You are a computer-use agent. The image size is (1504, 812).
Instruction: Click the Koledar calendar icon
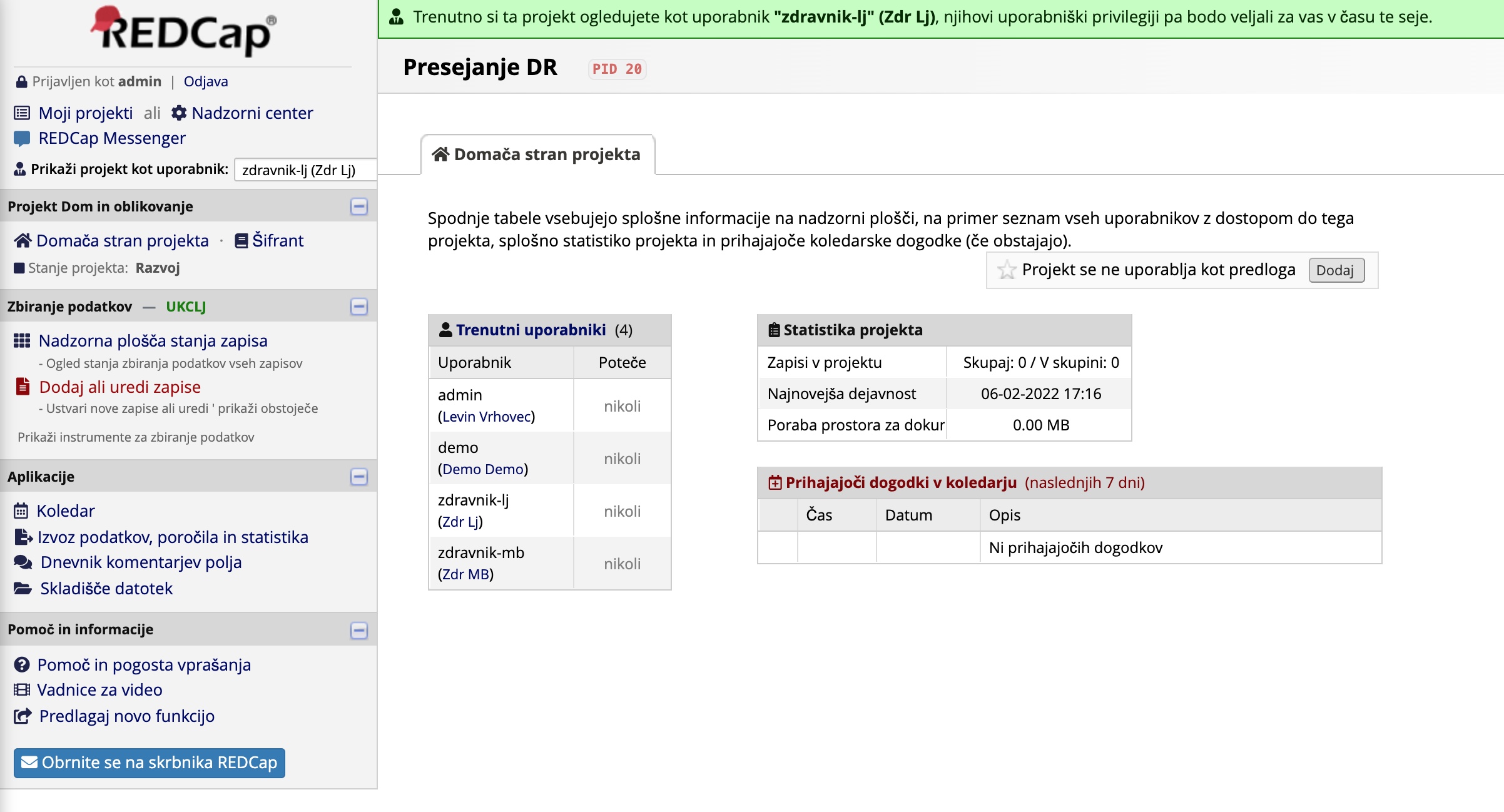pyautogui.click(x=21, y=511)
